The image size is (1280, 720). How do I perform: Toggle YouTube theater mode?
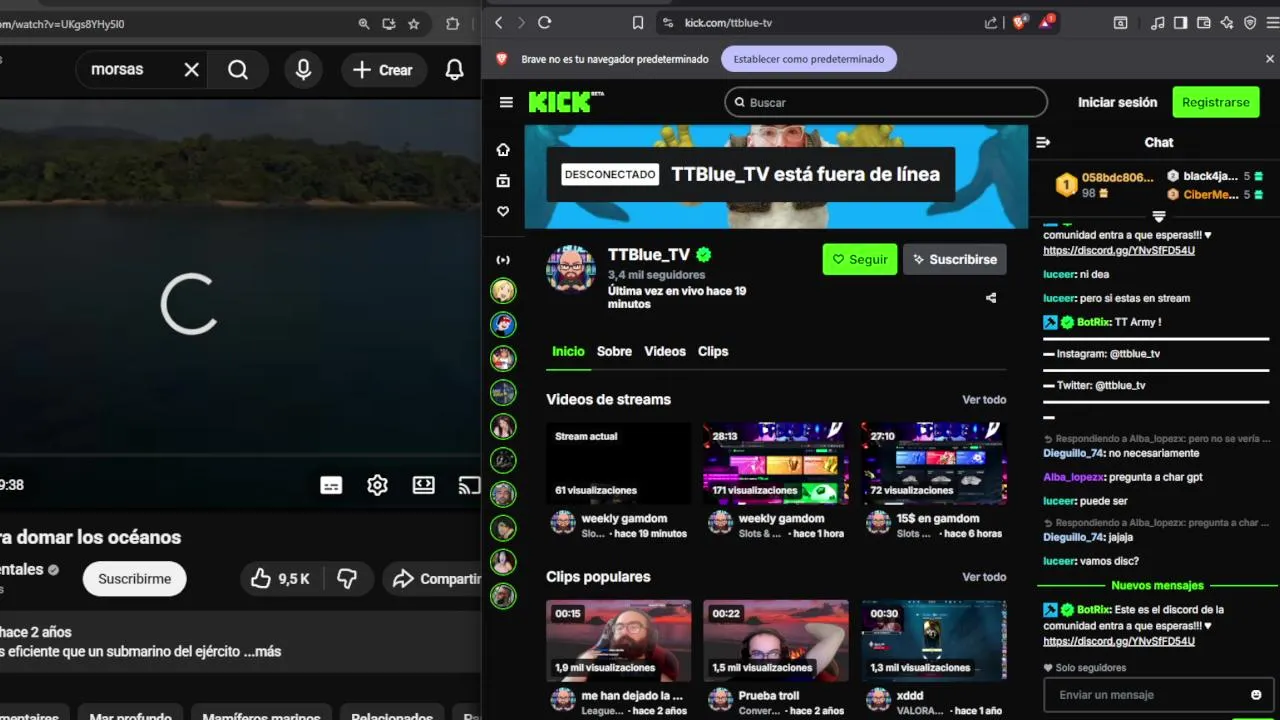click(424, 485)
